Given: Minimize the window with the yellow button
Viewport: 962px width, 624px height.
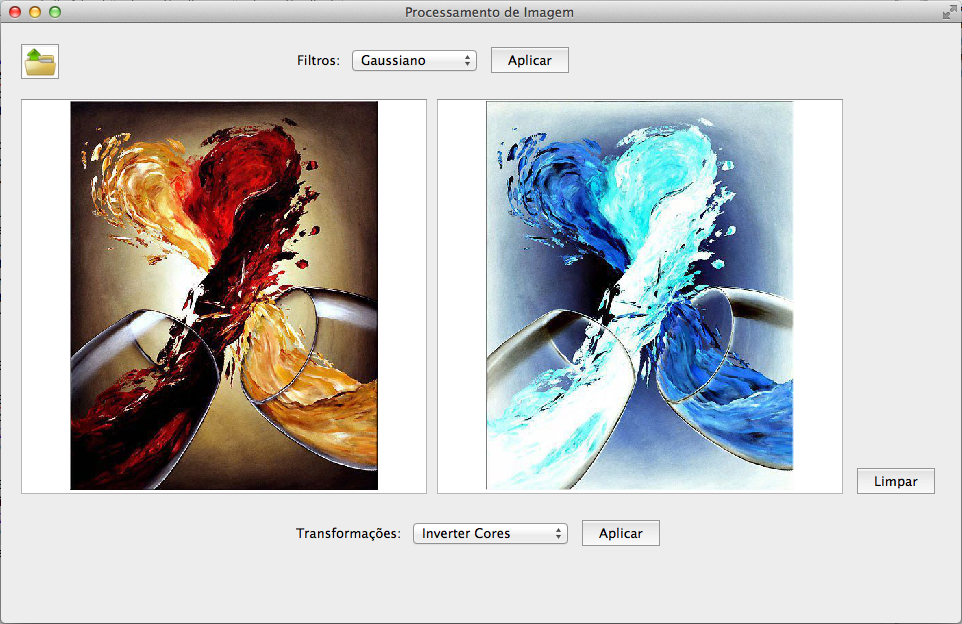Looking at the screenshot, I should [x=35, y=12].
